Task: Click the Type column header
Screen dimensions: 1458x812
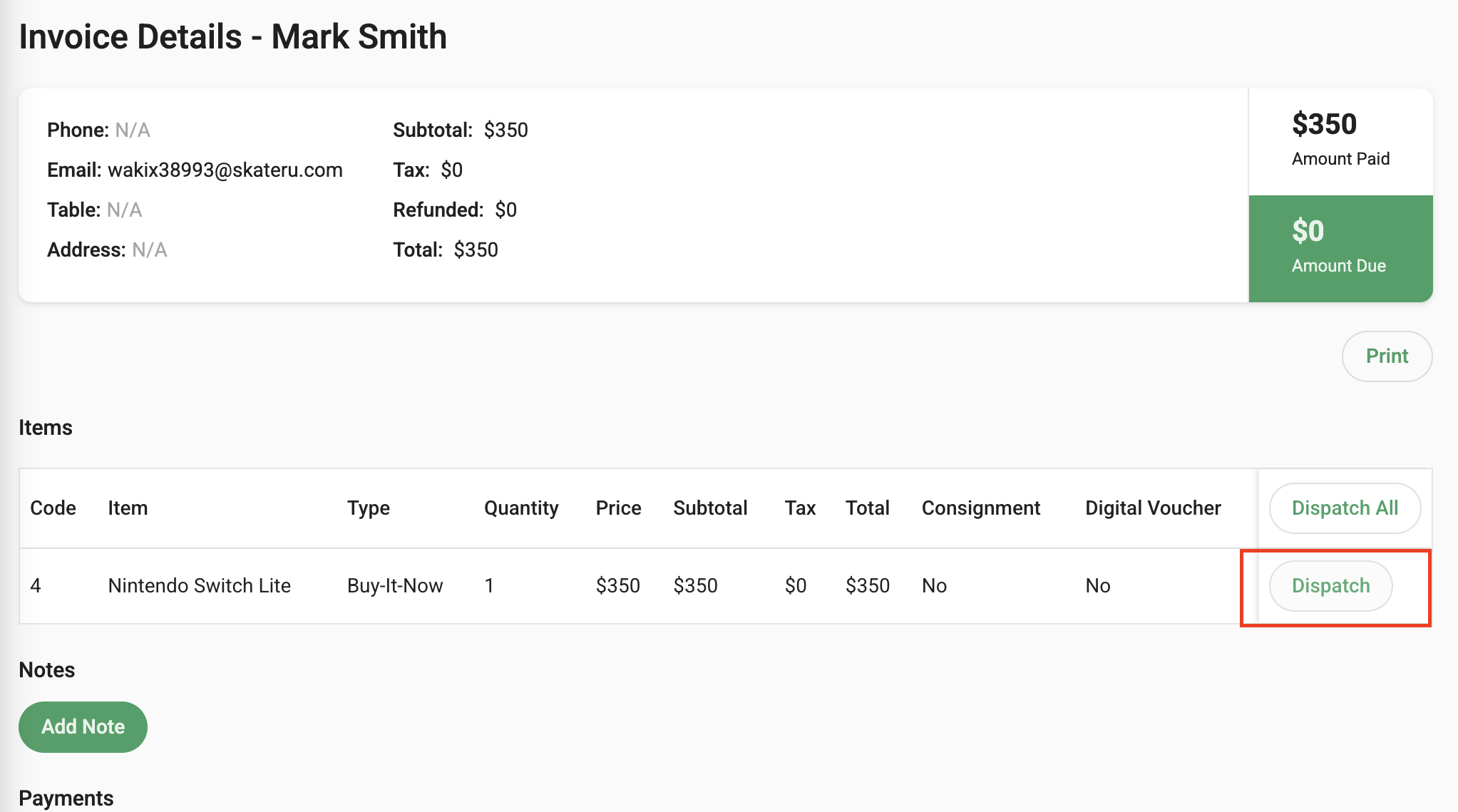Action: pos(368,508)
